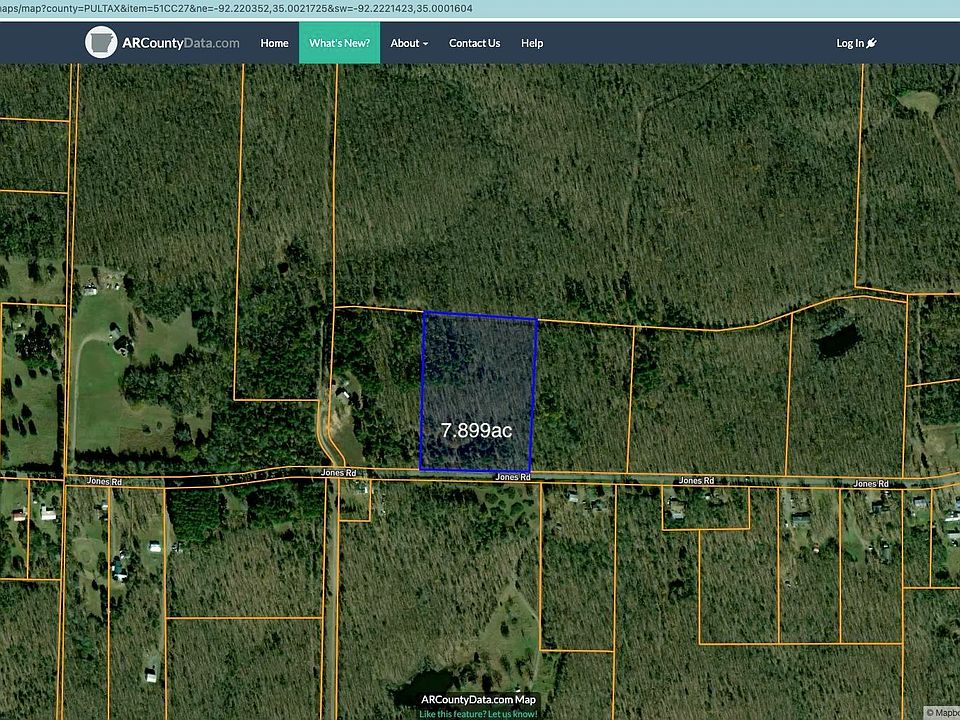Click the ARCountyData.com brand name
The height and width of the screenshot is (720, 960).
click(180, 43)
